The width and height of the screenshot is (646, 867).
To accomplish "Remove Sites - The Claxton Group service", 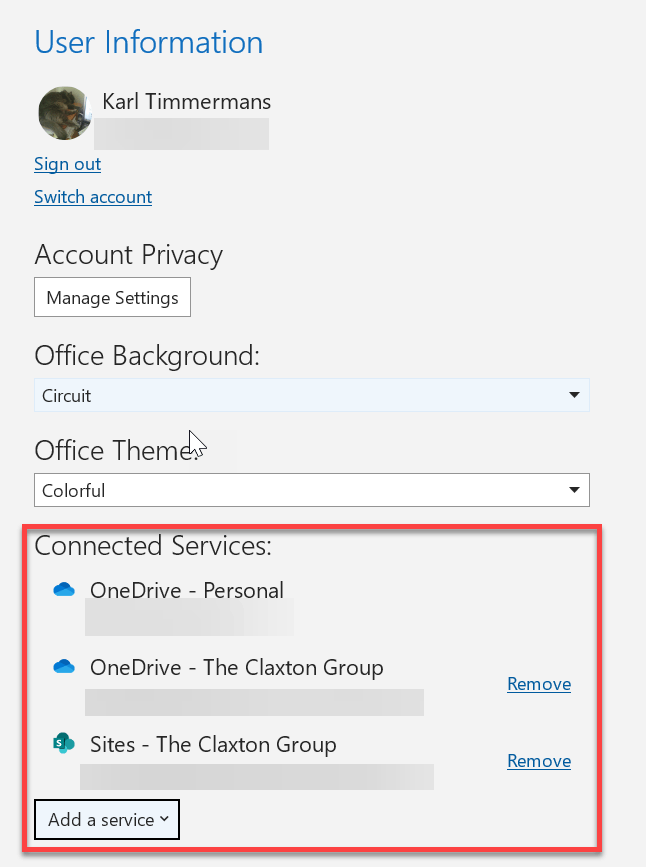I will [539, 761].
